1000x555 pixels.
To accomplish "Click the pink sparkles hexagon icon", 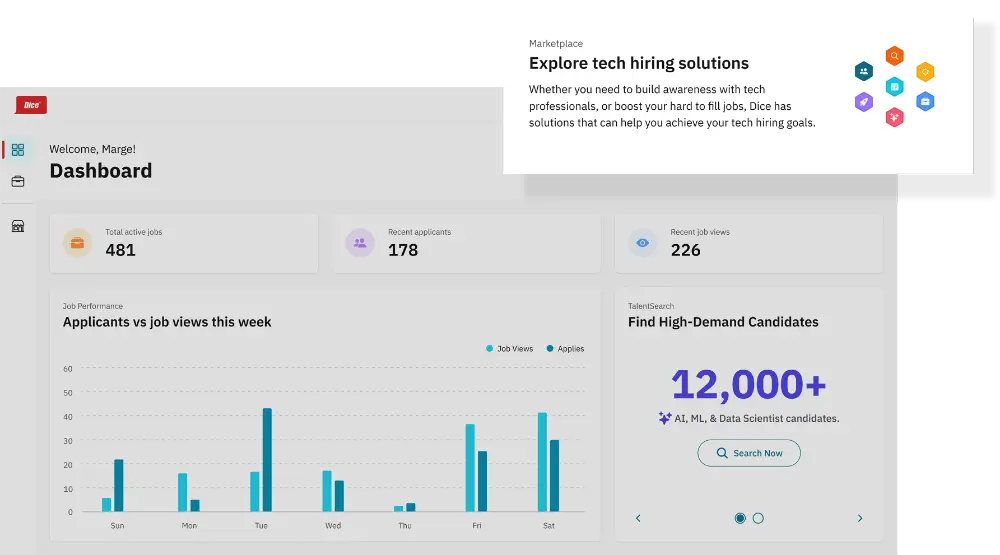I will point(895,118).
